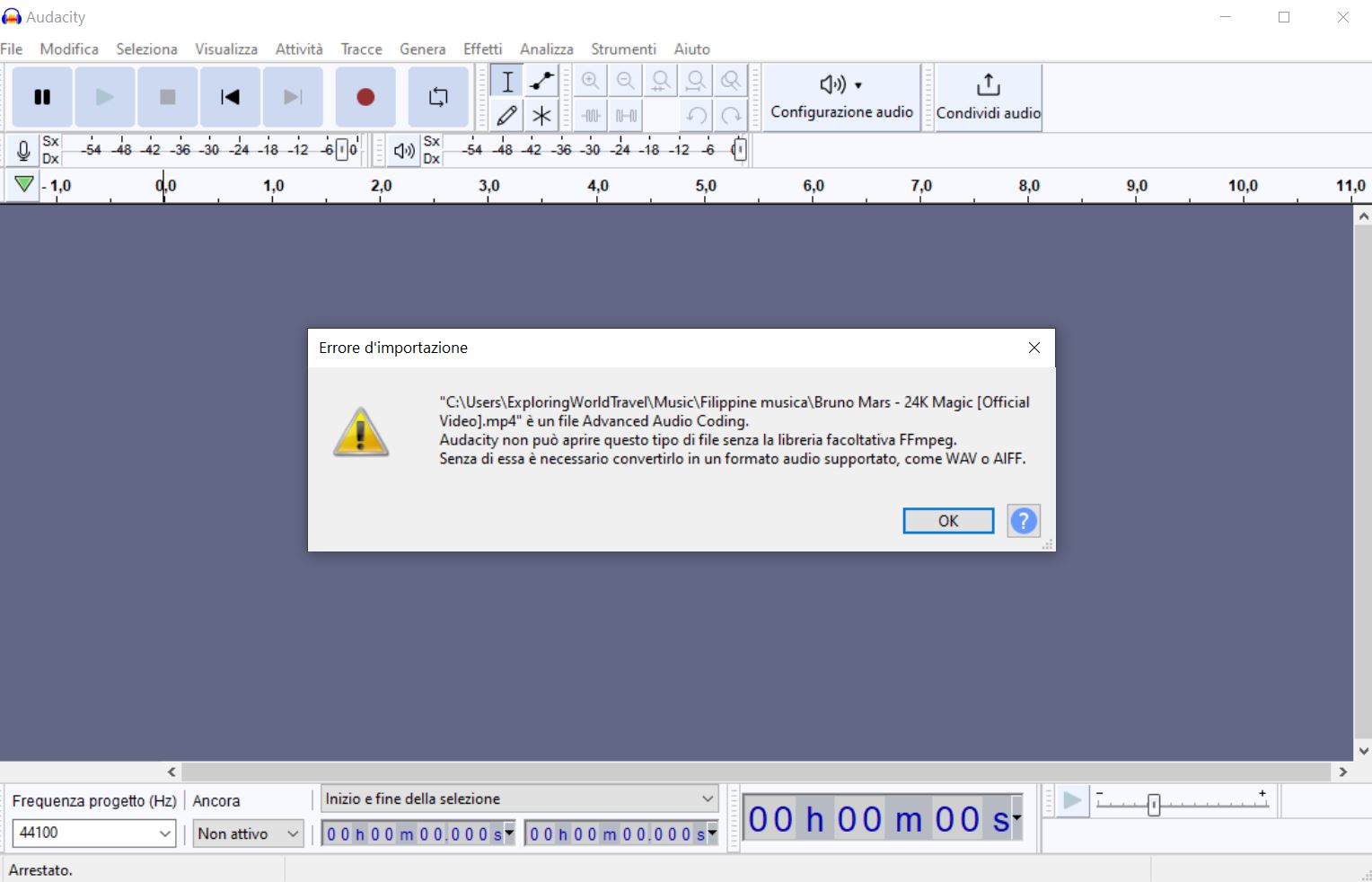The height and width of the screenshot is (882, 1372).
Task: Open selection start time format arrow
Action: [x=509, y=833]
